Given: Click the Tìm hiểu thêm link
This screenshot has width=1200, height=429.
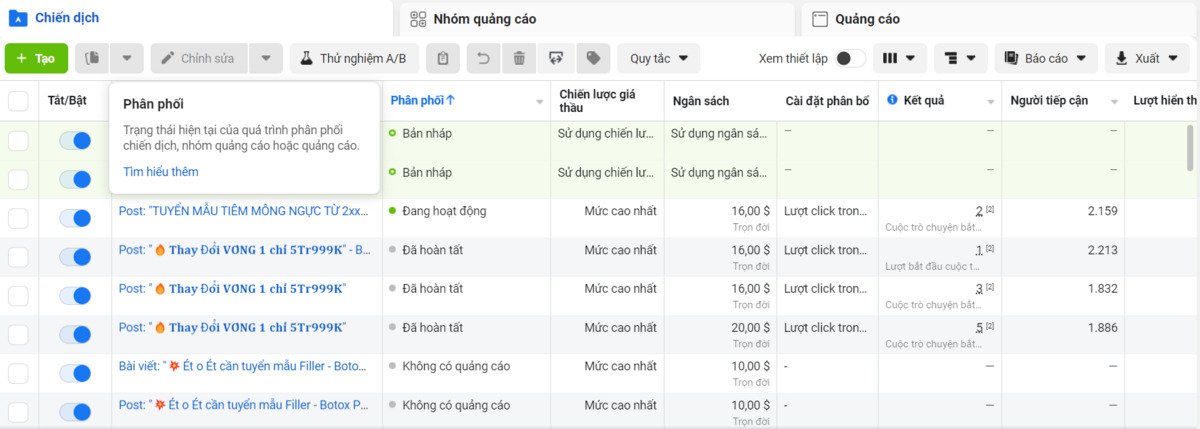Looking at the screenshot, I should [160, 172].
